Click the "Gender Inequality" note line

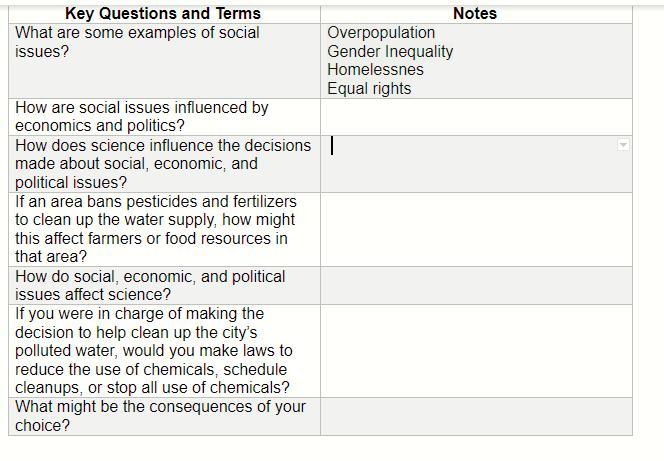coord(390,51)
